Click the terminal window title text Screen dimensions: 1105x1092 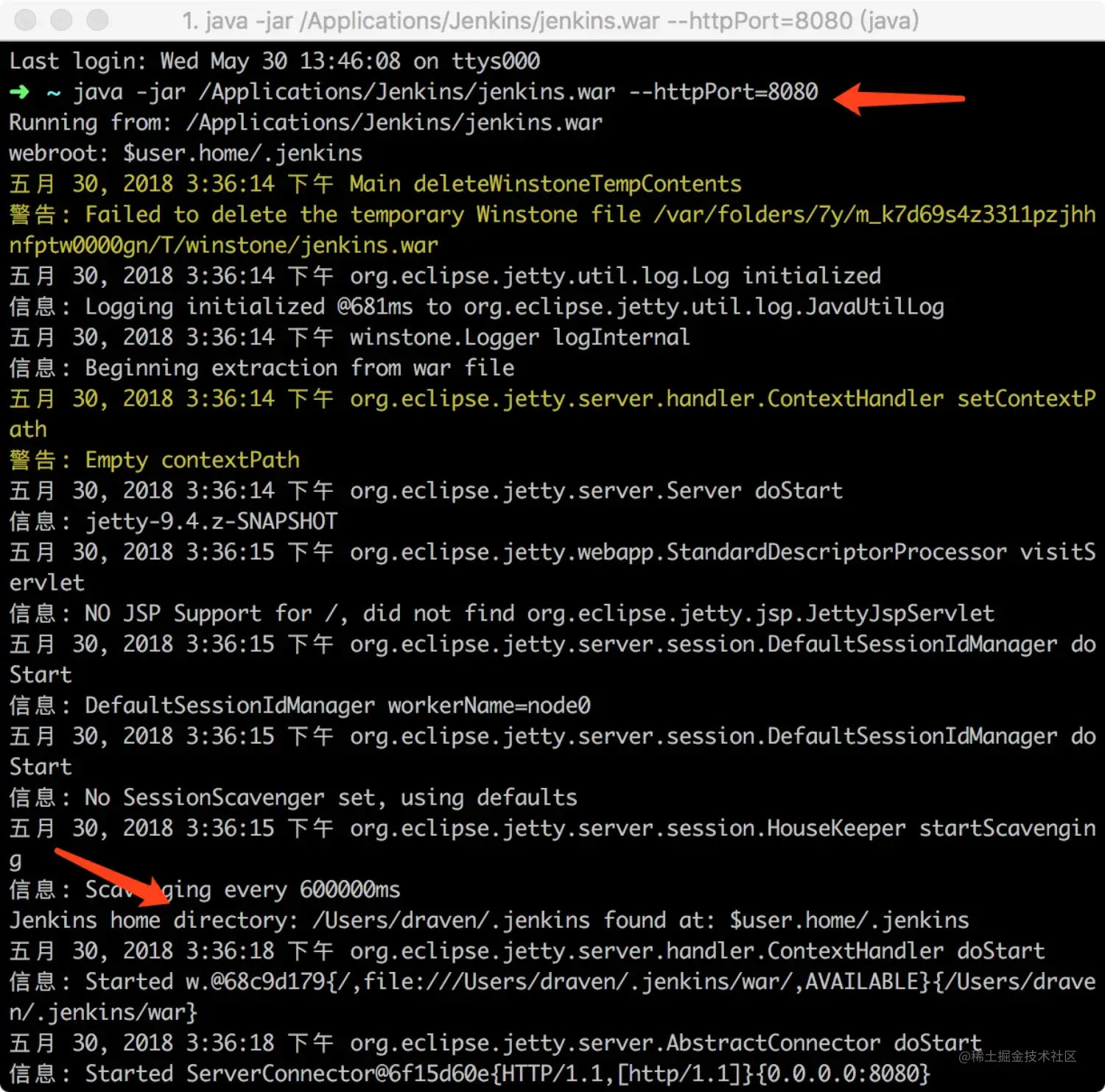click(550, 21)
